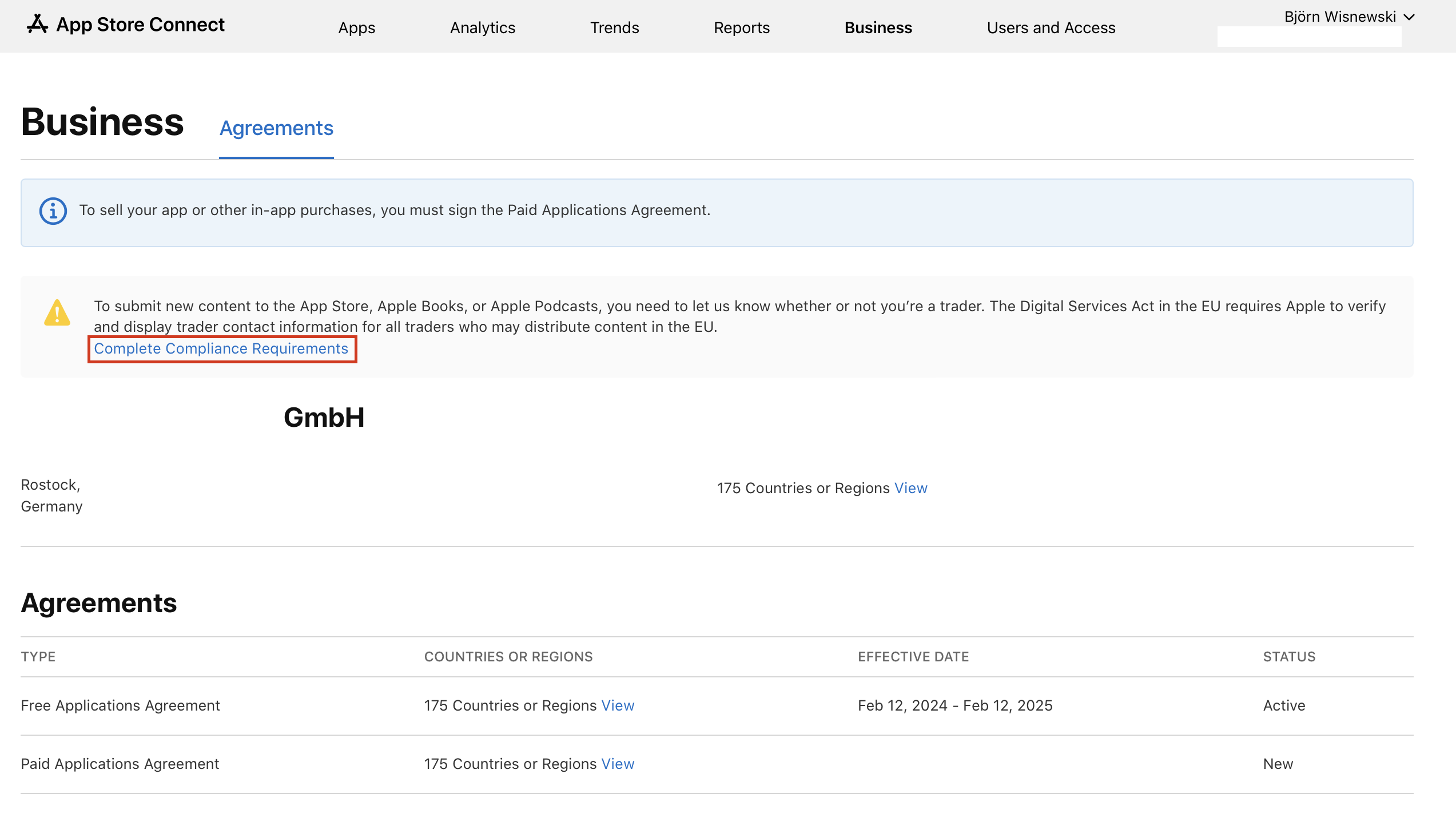Image resolution: width=1456 pixels, height=825 pixels.
Task: Open Users and Access
Action: (1051, 27)
